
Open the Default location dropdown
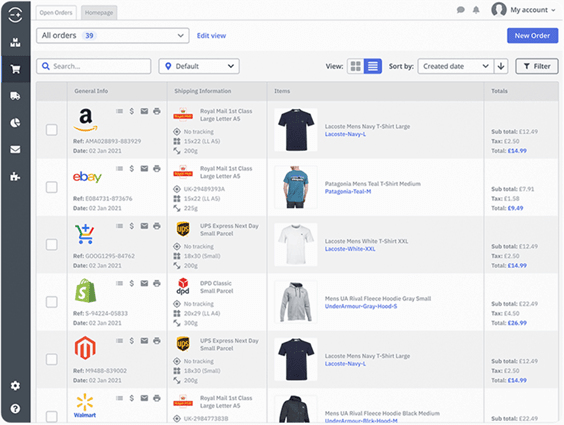click(199, 66)
